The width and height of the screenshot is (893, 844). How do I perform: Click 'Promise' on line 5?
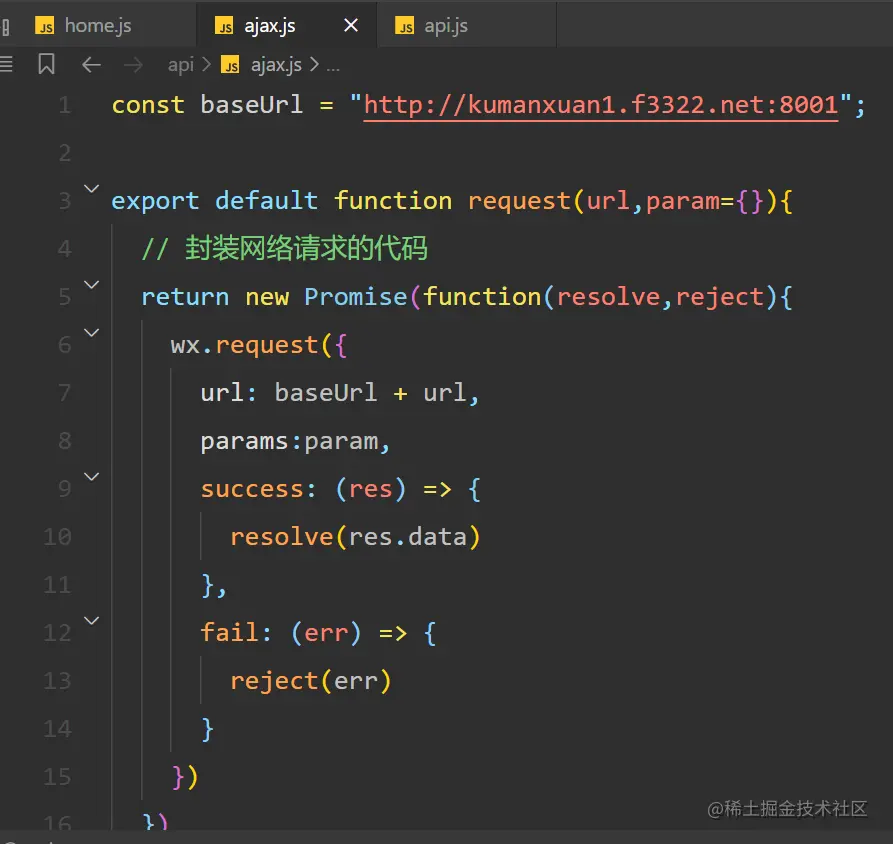click(x=356, y=297)
